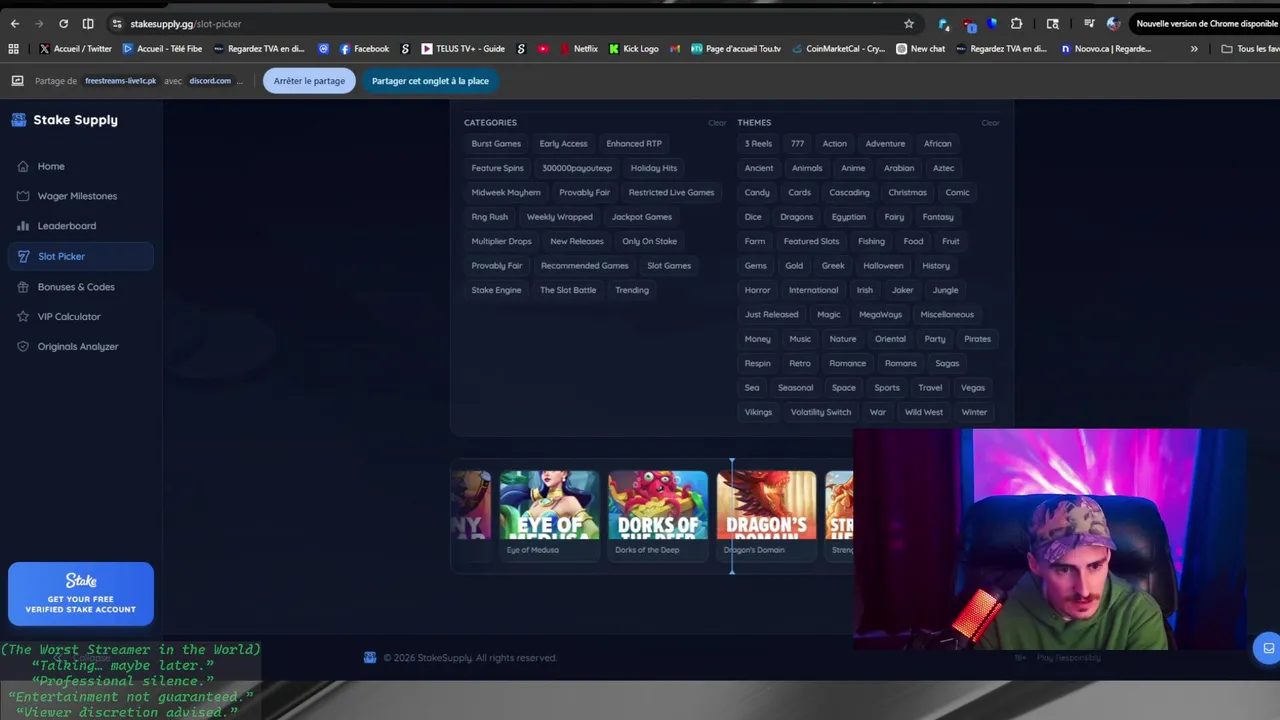
Task: Select Just Released theme chip
Action: [x=771, y=314]
